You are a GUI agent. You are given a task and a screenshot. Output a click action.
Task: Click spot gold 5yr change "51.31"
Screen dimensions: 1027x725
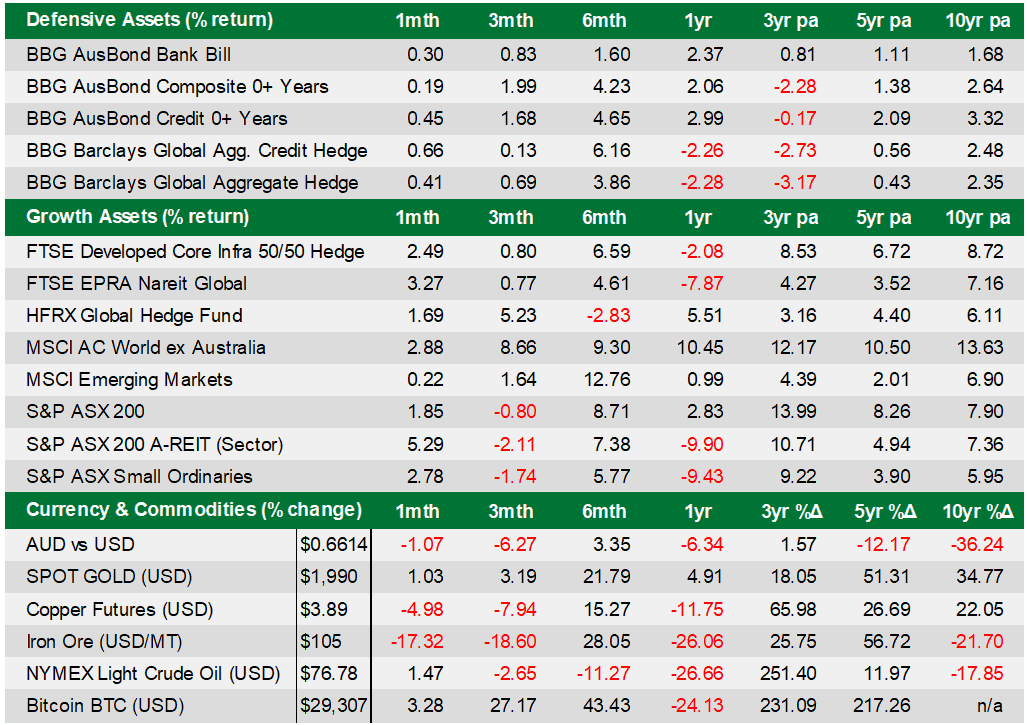[886, 577]
